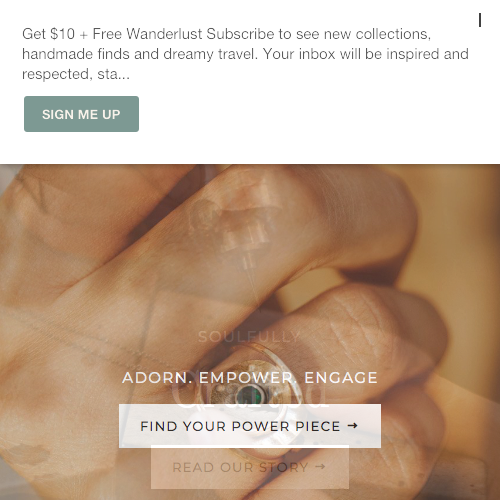Screen dimensions: 500x500
Task: Select the ADORN. EMPOWER. ENGAGE heading
Action: [250, 378]
